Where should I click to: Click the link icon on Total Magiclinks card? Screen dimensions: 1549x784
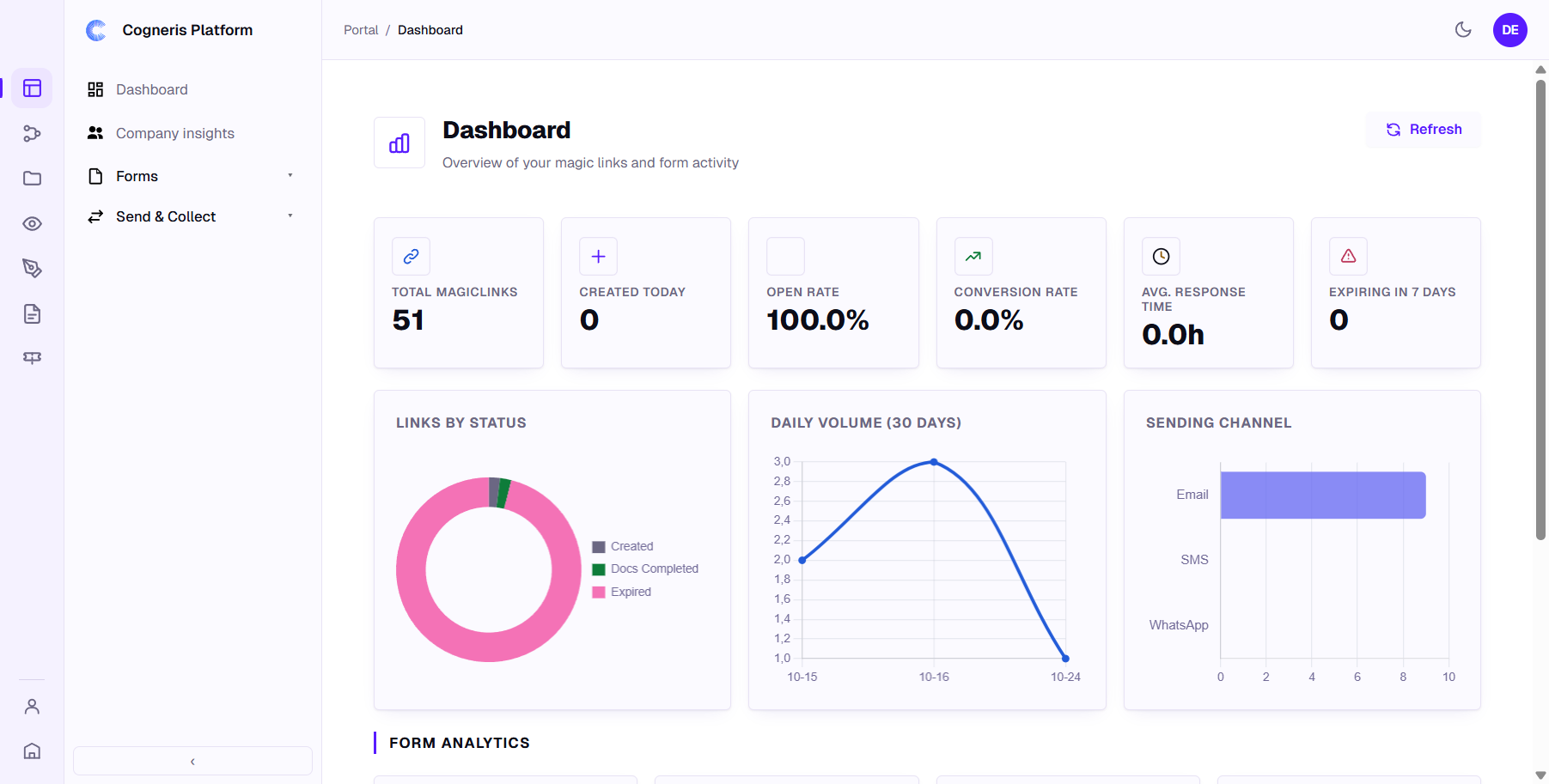pos(411,256)
